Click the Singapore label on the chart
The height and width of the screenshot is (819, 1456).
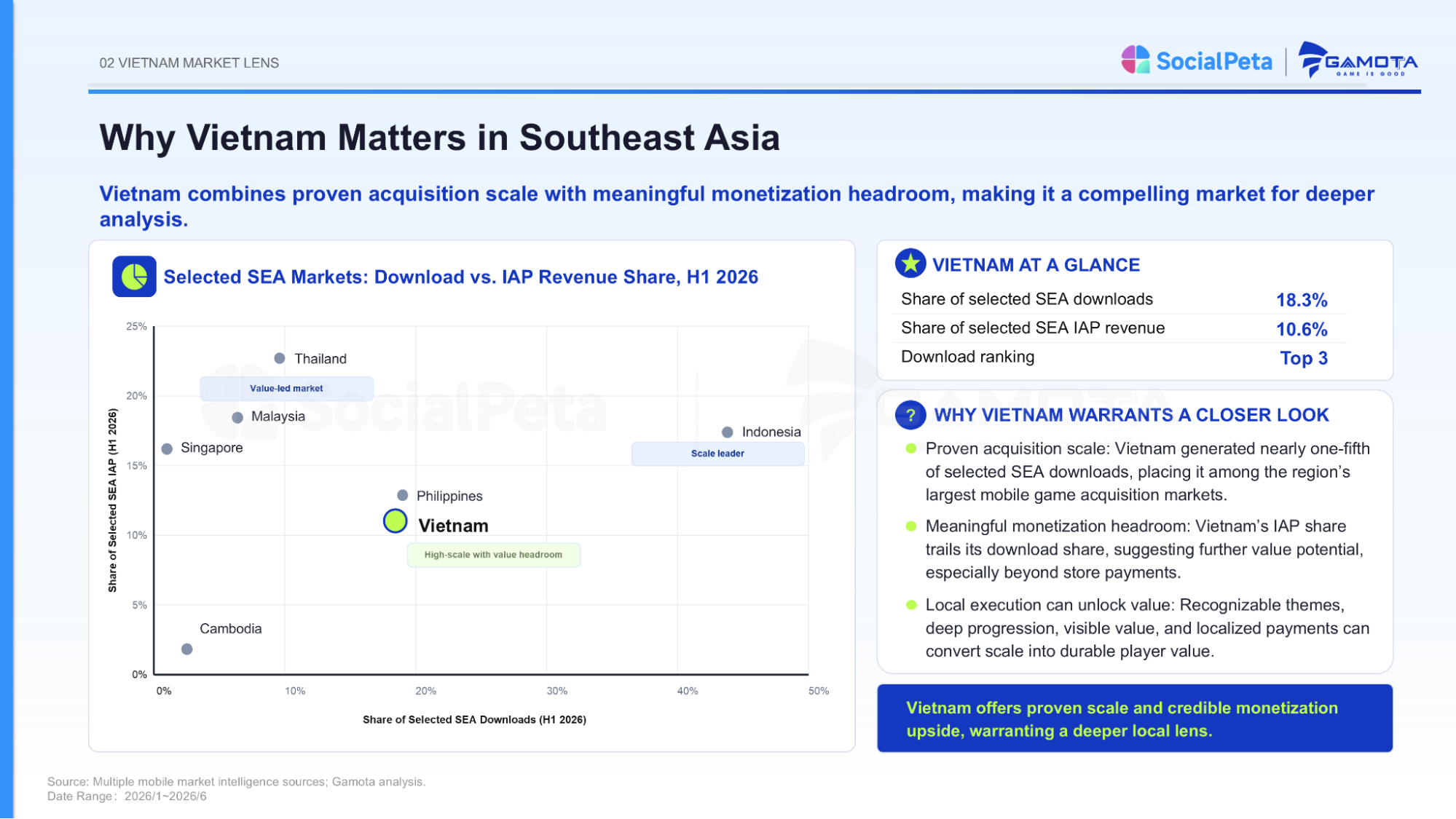point(212,448)
